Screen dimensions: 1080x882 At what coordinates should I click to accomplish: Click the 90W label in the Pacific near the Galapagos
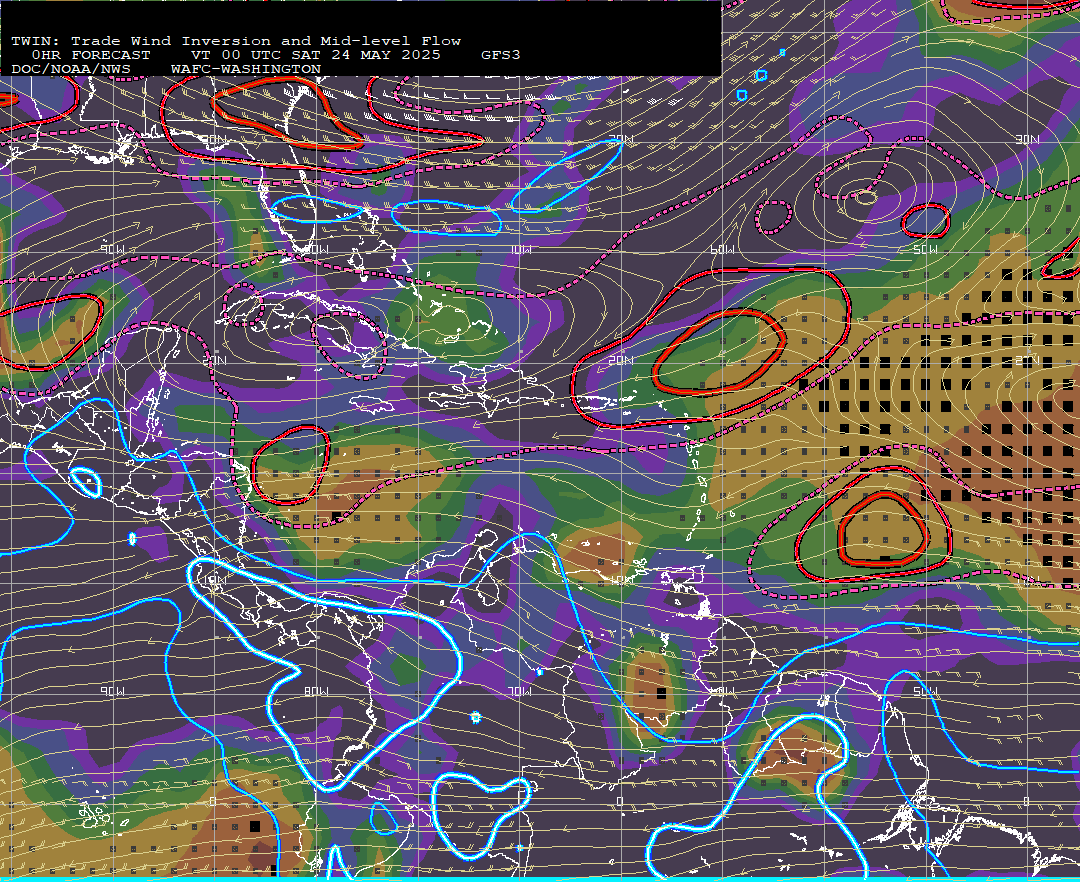tap(113, 691)
